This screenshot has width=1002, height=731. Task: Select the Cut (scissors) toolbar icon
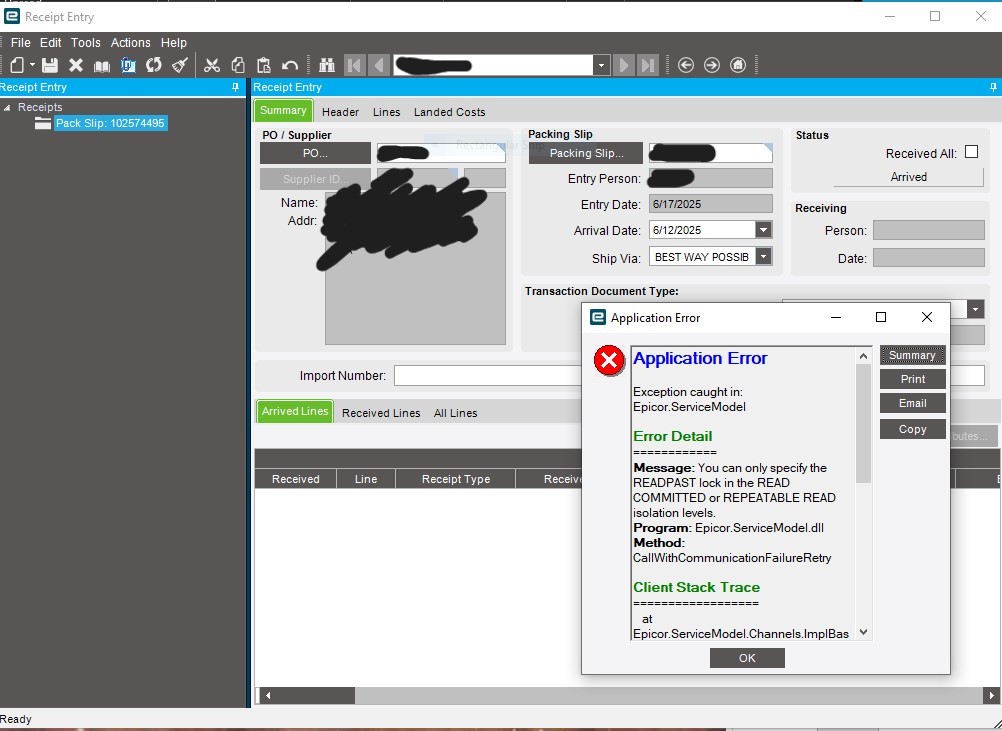tap(211, 65)
